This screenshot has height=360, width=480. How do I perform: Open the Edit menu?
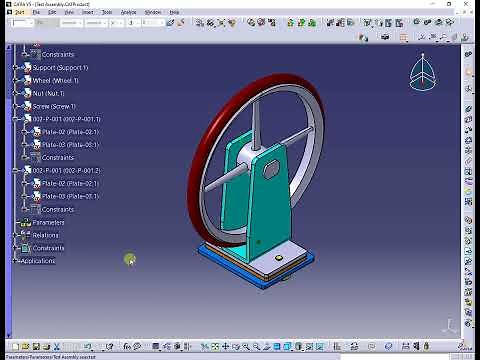coord(52,12)
